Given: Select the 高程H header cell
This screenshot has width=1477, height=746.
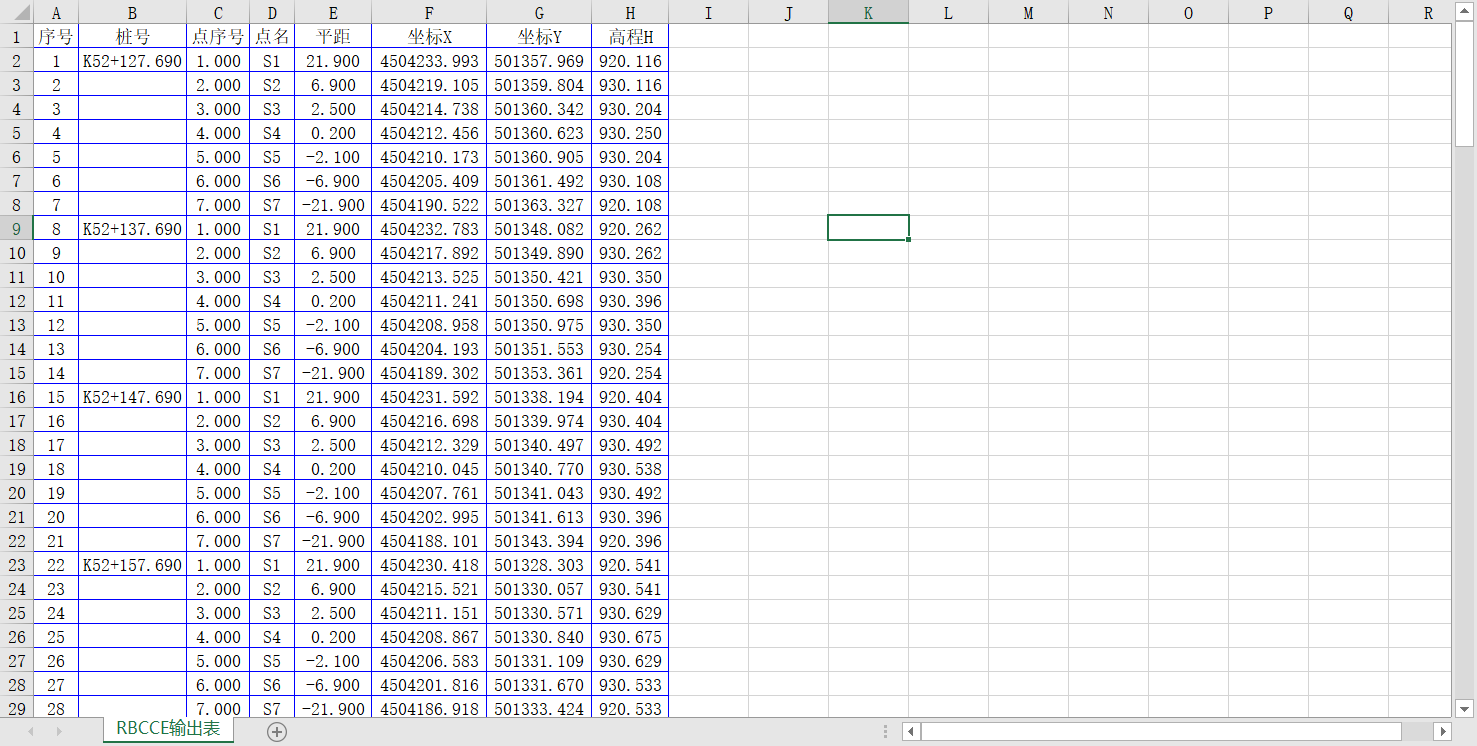Looking at the screenshot, I should click(630, 37).
